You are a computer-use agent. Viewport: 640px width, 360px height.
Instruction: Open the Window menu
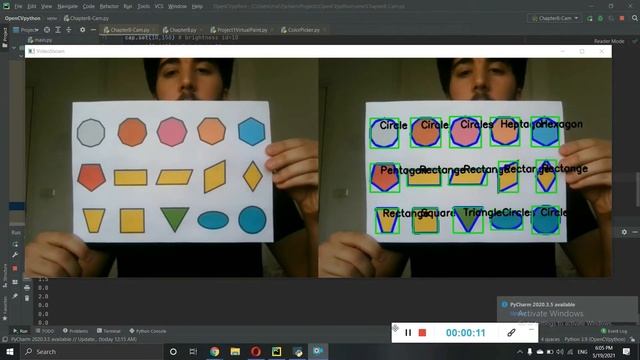coord(177,7)
